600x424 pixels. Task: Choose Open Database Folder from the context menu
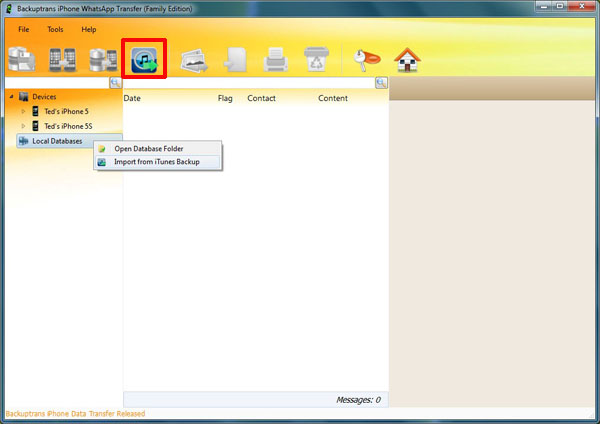[x=158, y=149]
